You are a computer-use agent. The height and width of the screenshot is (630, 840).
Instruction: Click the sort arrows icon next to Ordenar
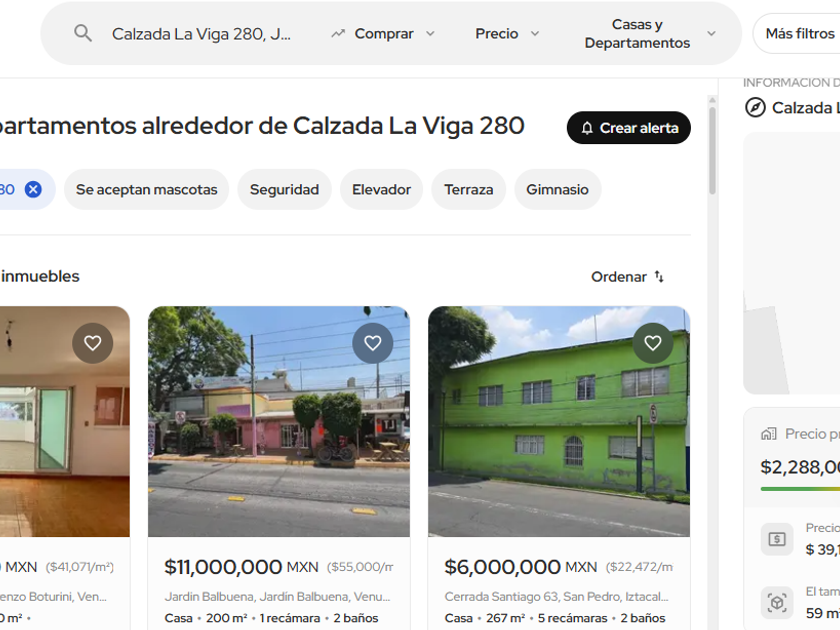click(x=659, y=276)
